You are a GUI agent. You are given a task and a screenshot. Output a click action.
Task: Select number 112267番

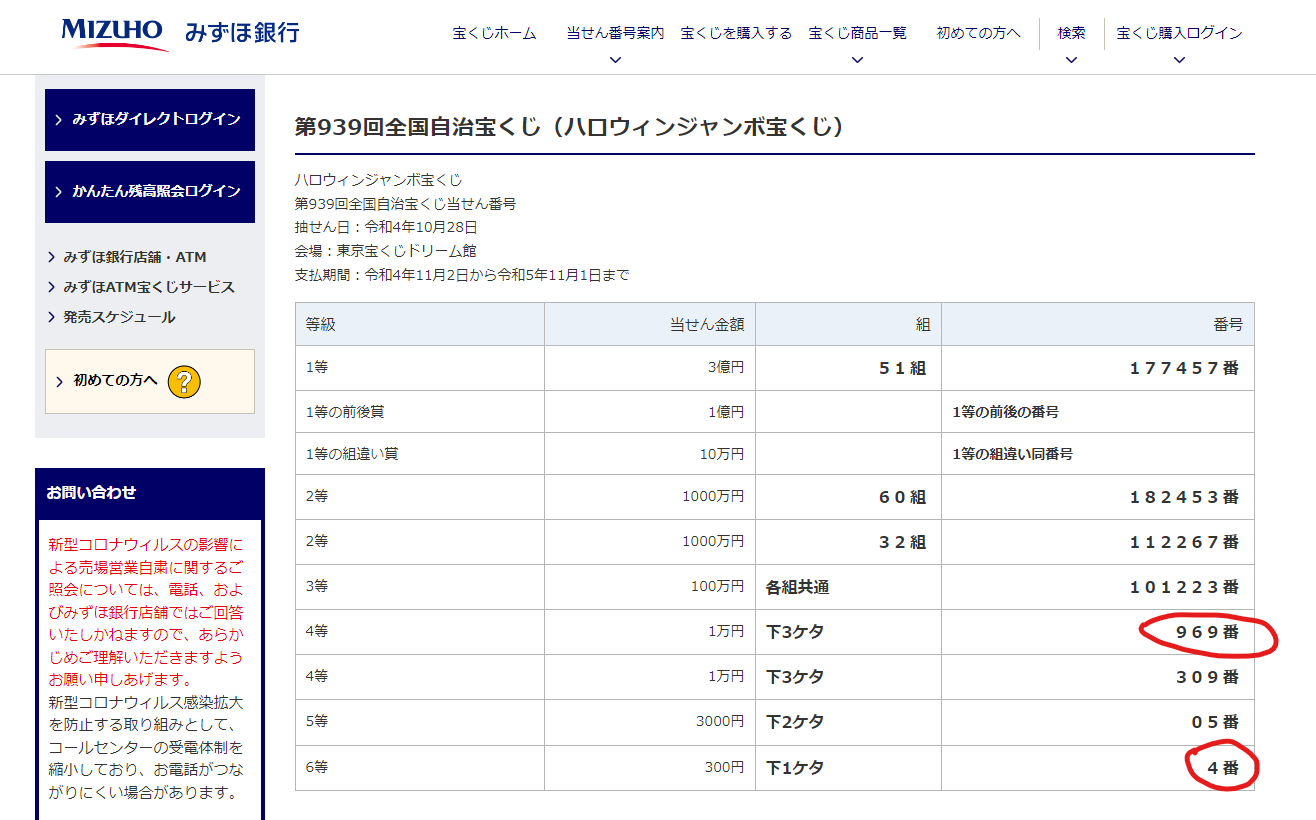1184,542
